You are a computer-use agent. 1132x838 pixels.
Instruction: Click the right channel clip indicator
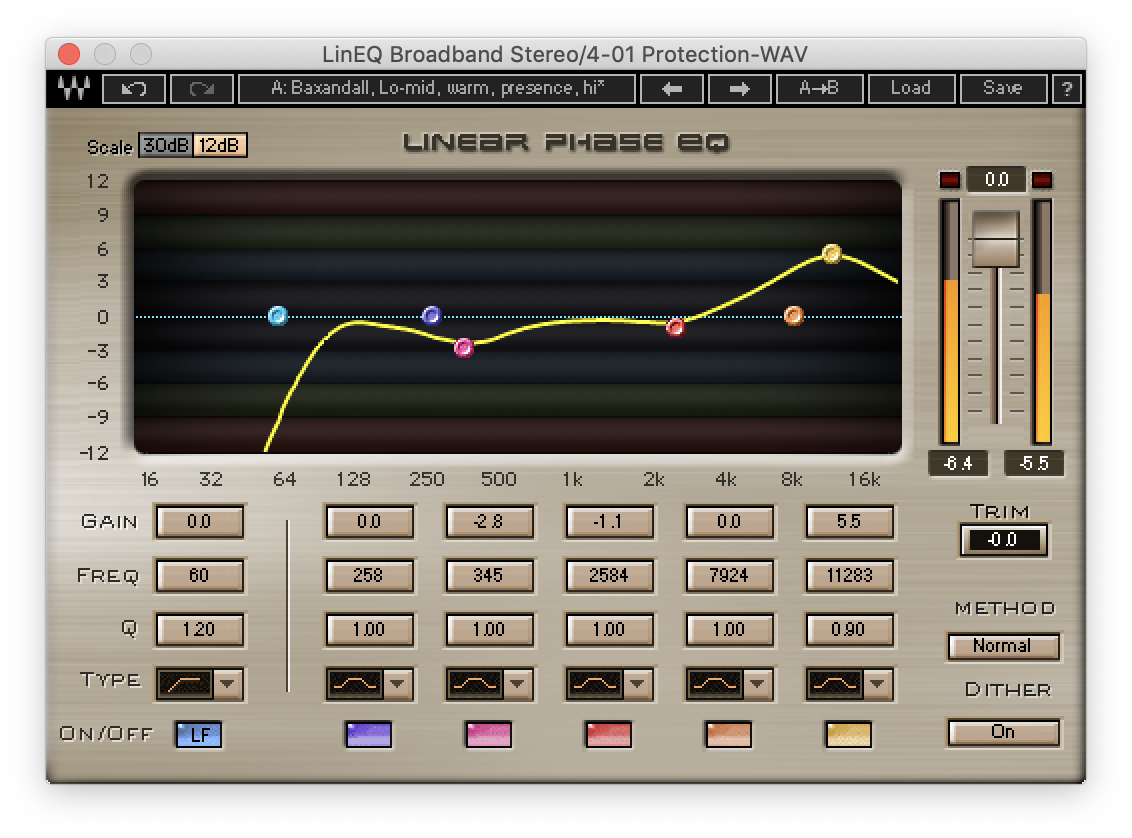pyautogui.click(x=1042, y=180)
